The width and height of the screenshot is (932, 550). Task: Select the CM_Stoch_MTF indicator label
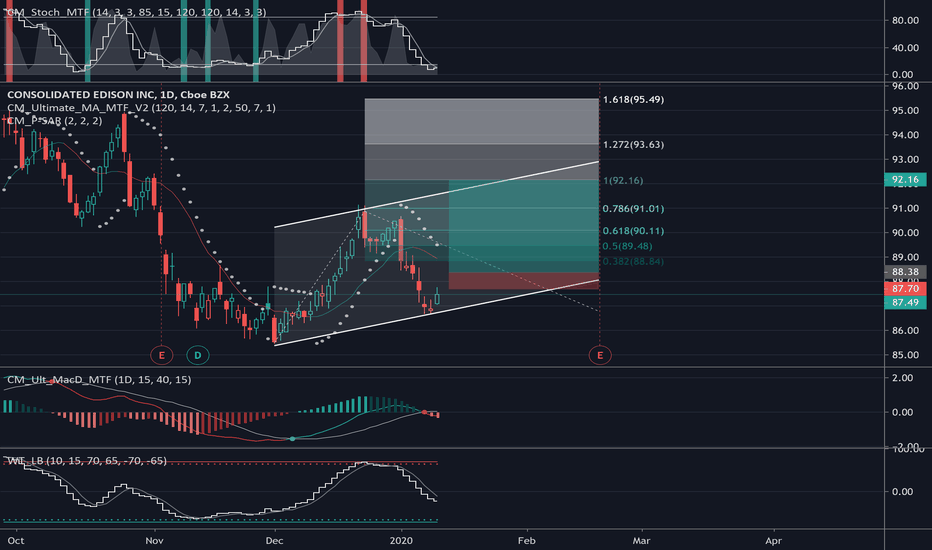(x=136, y=12)
